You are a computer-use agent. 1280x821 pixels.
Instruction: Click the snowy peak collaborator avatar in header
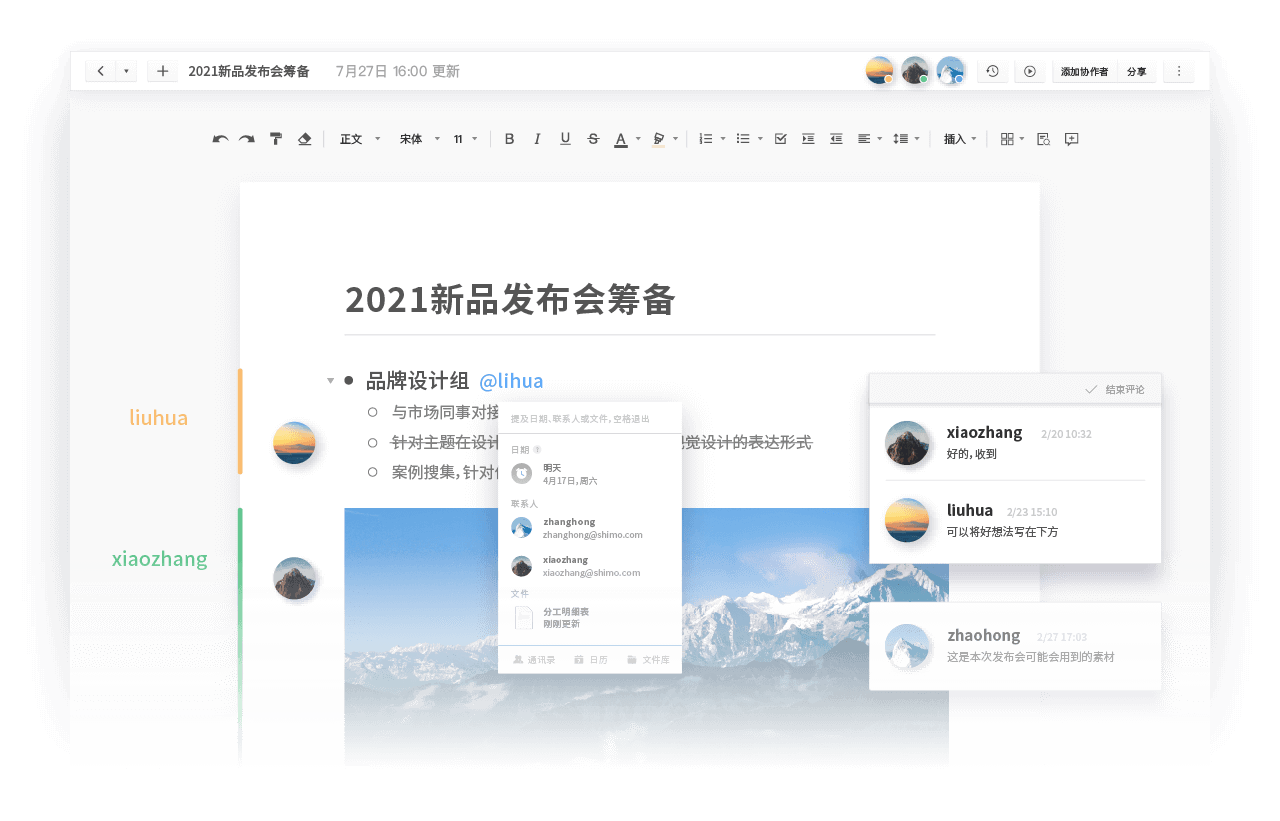pos(950,70)
